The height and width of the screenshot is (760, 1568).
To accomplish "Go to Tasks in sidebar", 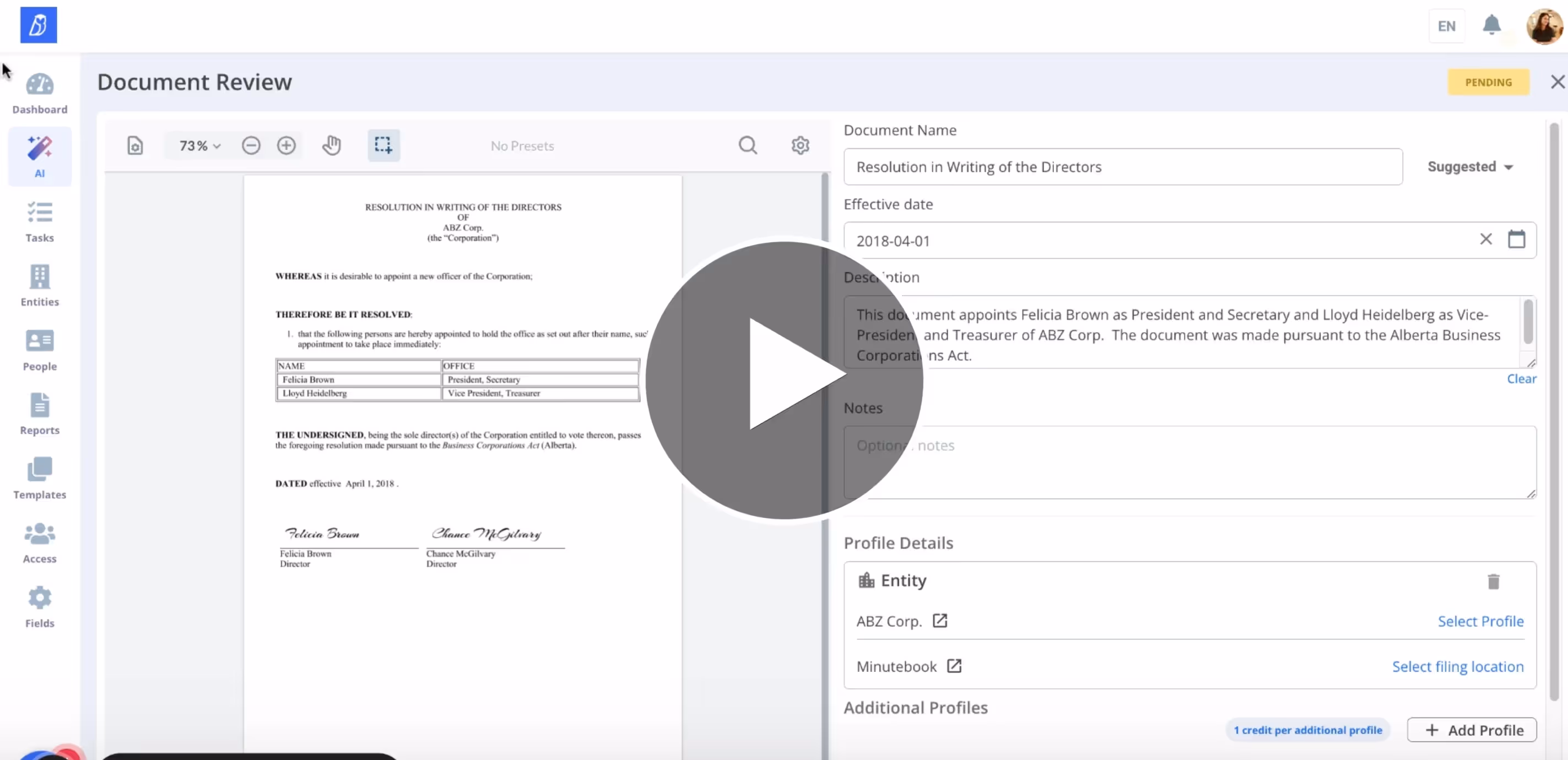I will [40, 222].
